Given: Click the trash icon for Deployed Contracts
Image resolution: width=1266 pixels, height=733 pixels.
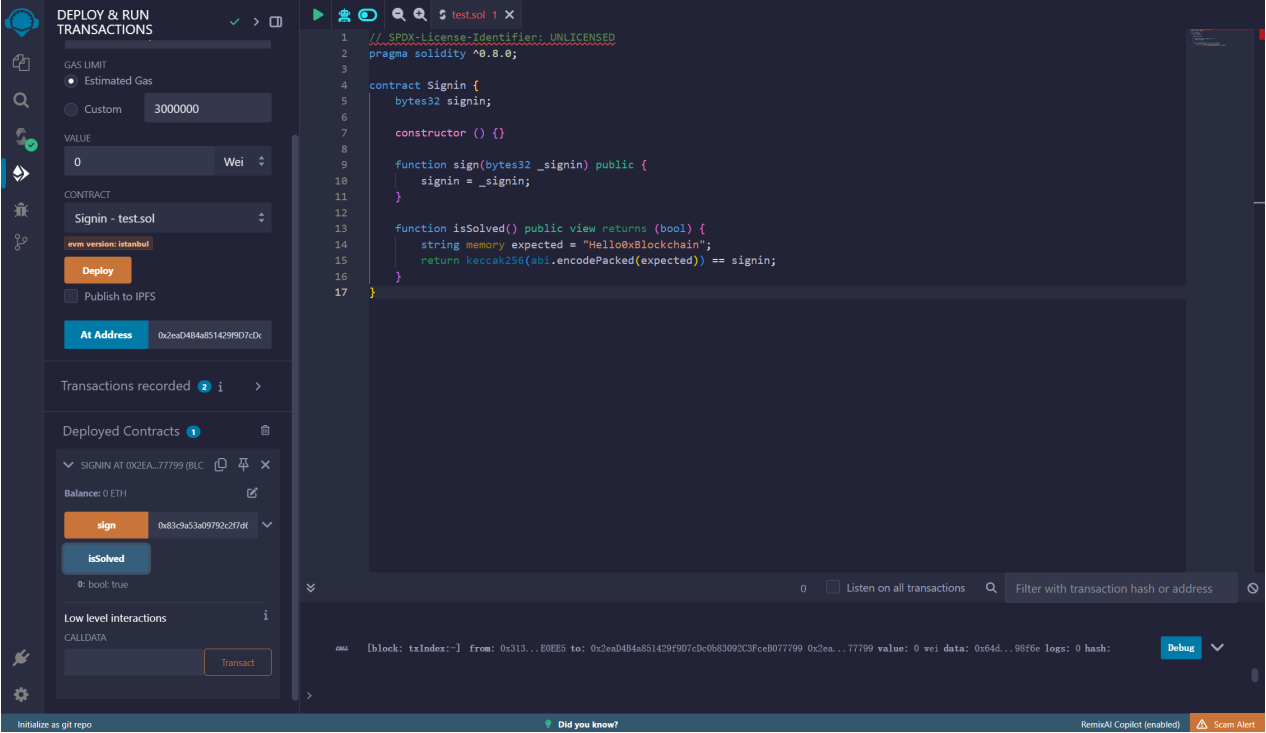Looking at the screenshot, I should 265,430.
